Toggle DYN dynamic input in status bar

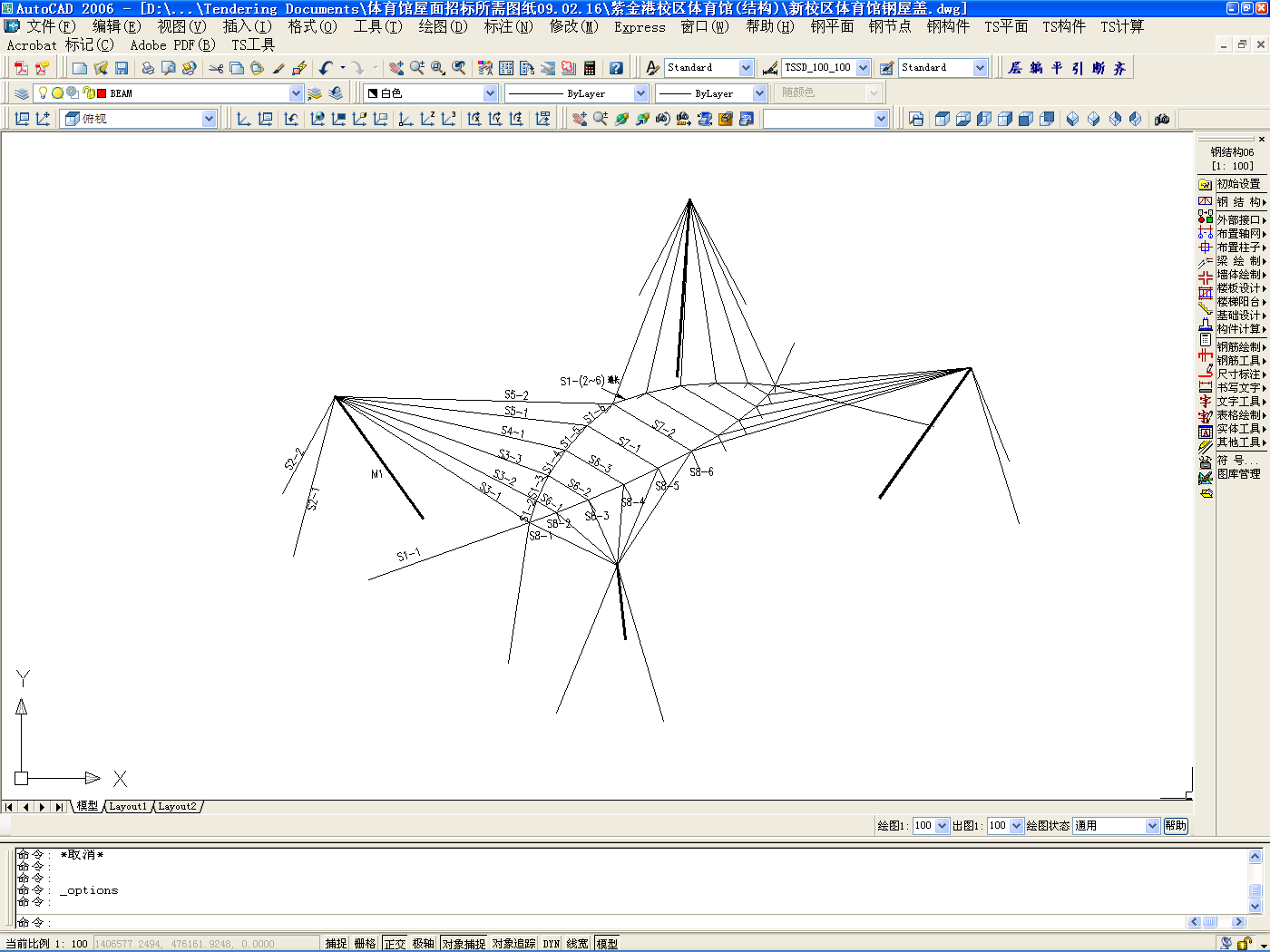click(x=552, y=944)
